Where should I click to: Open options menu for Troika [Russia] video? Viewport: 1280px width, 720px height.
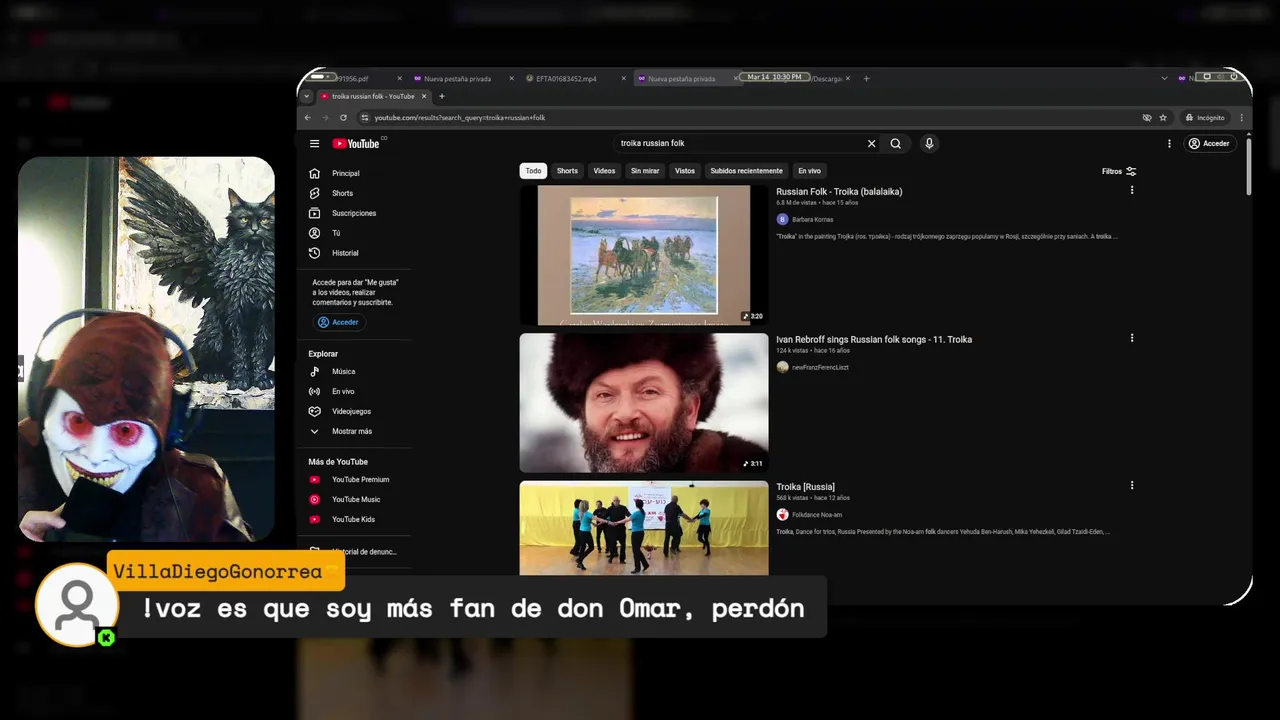pos(1132,485)
